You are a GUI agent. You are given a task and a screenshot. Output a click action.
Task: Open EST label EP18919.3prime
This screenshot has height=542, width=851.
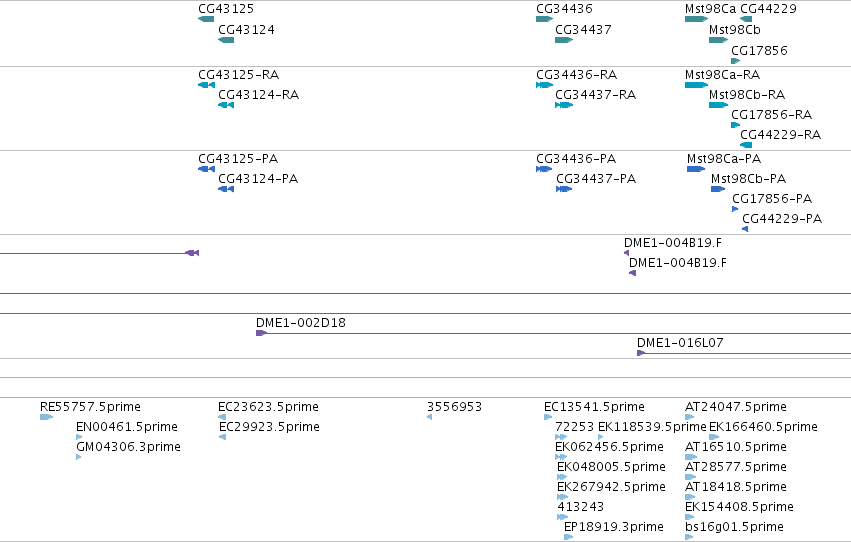tap(614, 527)
